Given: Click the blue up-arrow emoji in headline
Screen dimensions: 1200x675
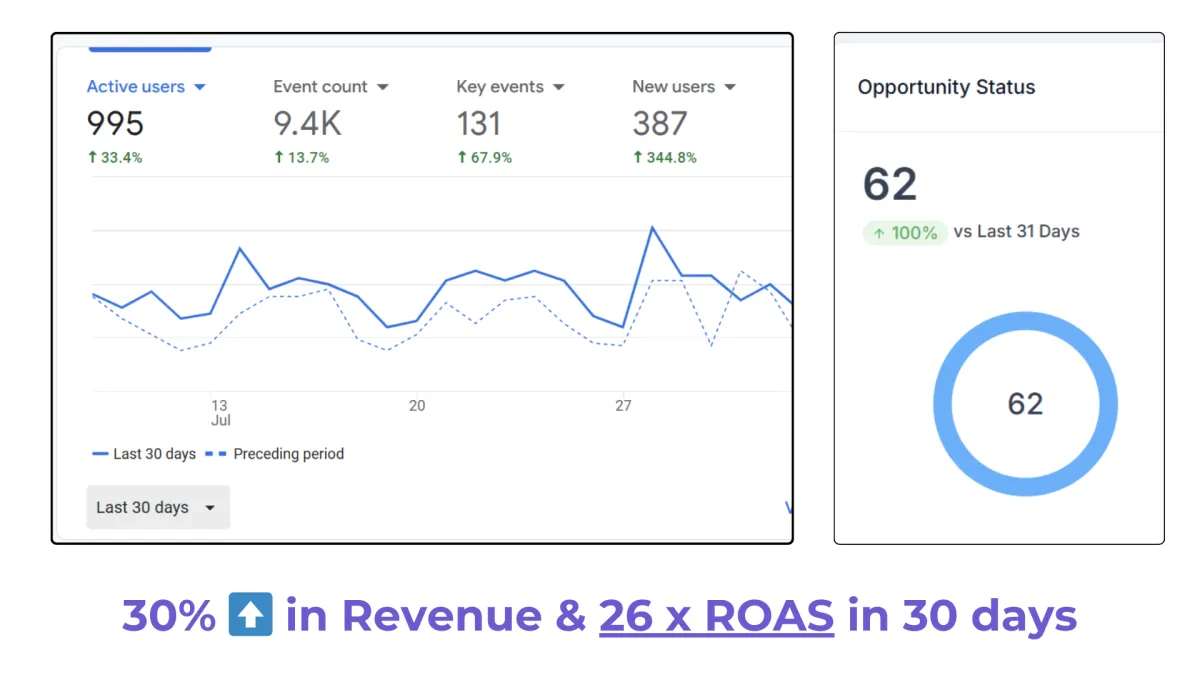Looking at the screenshot, I should pos(250,615).
